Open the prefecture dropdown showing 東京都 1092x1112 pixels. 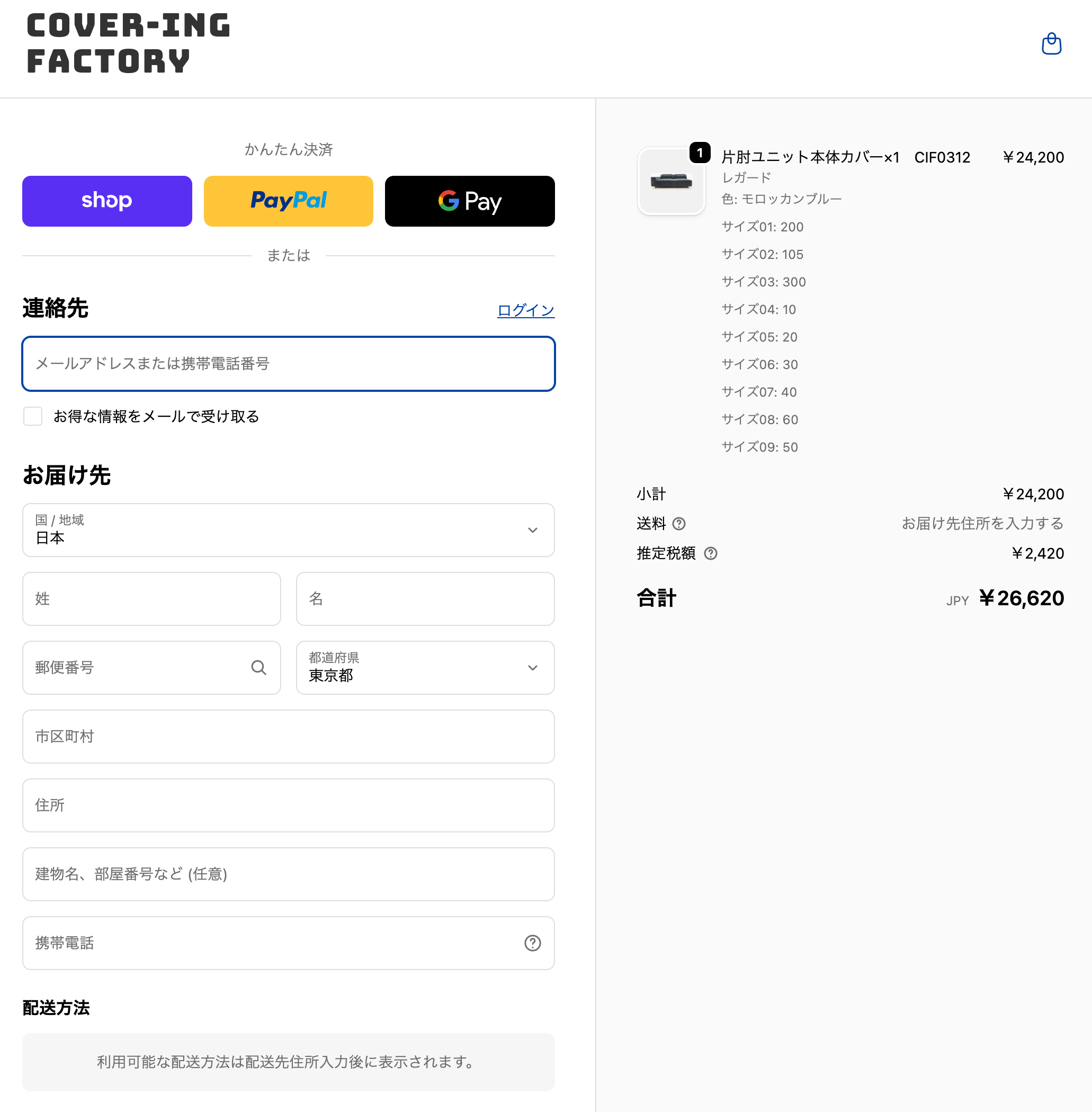click(425, 668)
